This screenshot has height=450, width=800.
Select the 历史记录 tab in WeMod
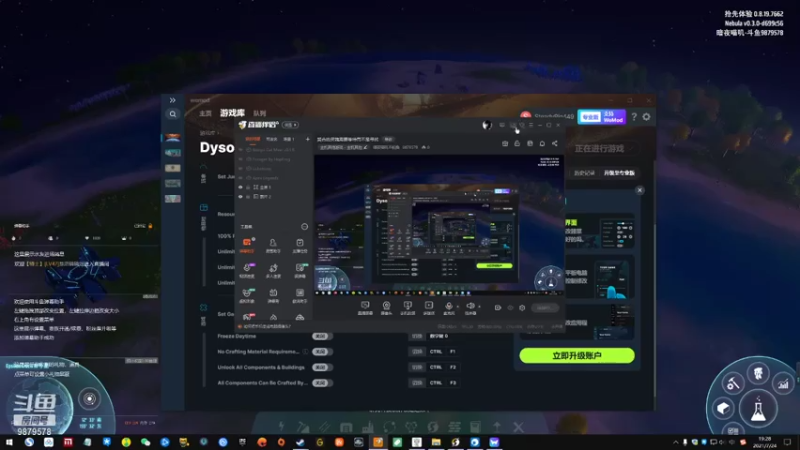click(x=584, y=173)
